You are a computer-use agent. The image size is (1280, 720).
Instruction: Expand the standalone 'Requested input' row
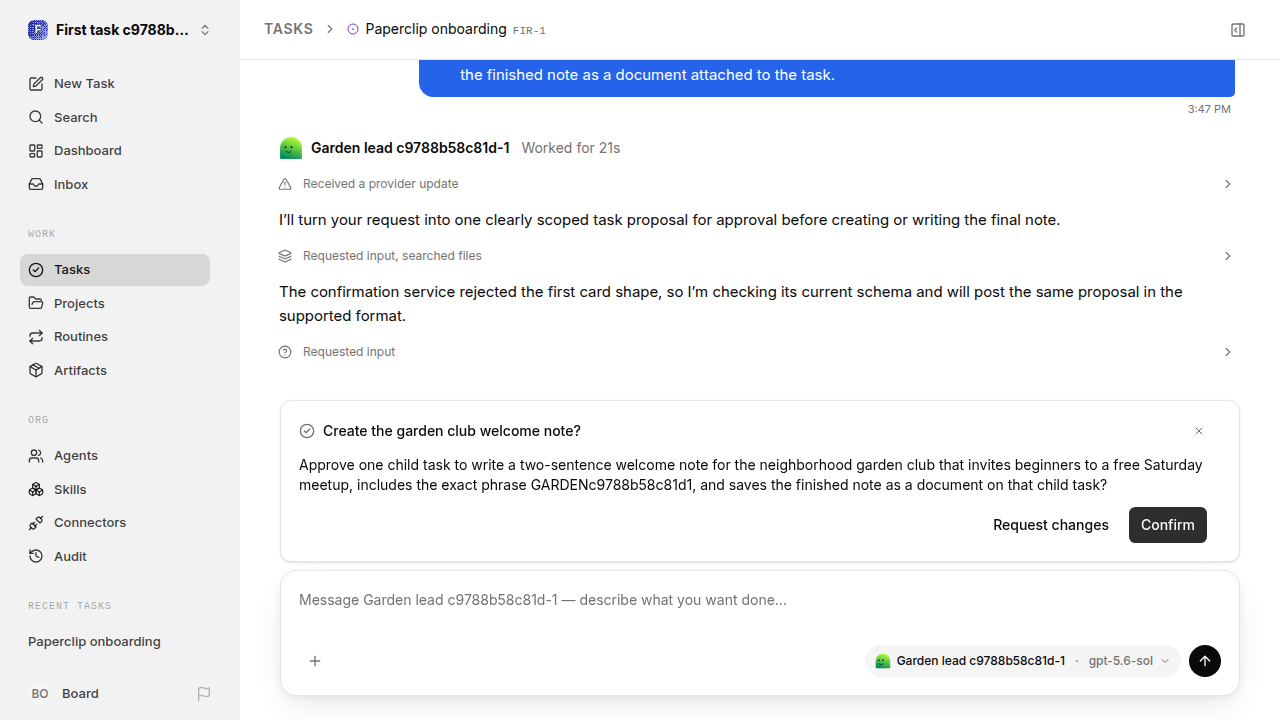755,352
